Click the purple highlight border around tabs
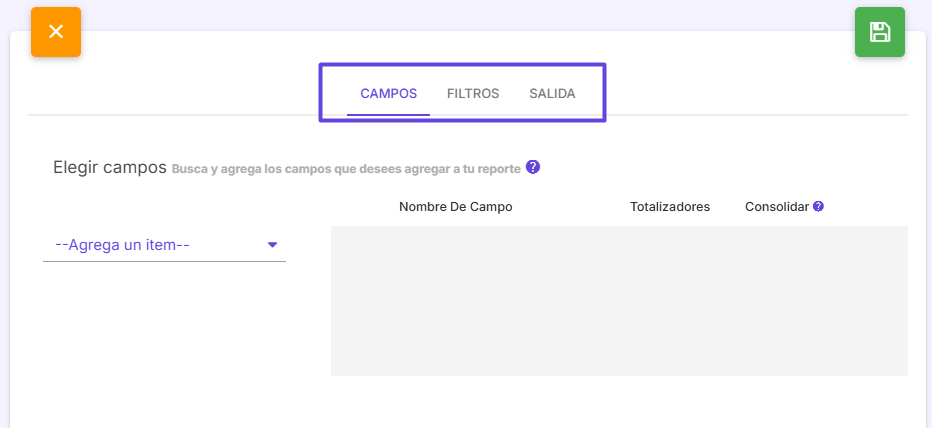The image size is (932, 428). [462, 64]
